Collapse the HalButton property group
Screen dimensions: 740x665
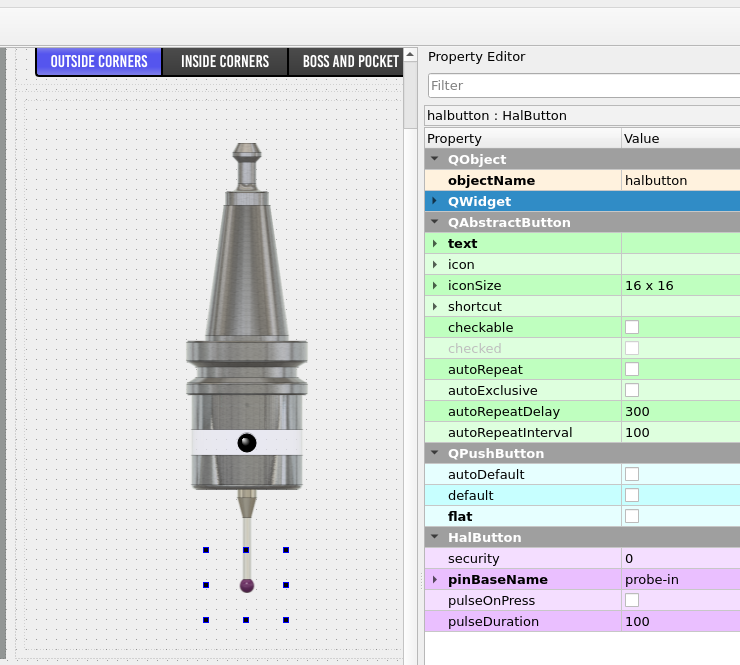point(435,537)
